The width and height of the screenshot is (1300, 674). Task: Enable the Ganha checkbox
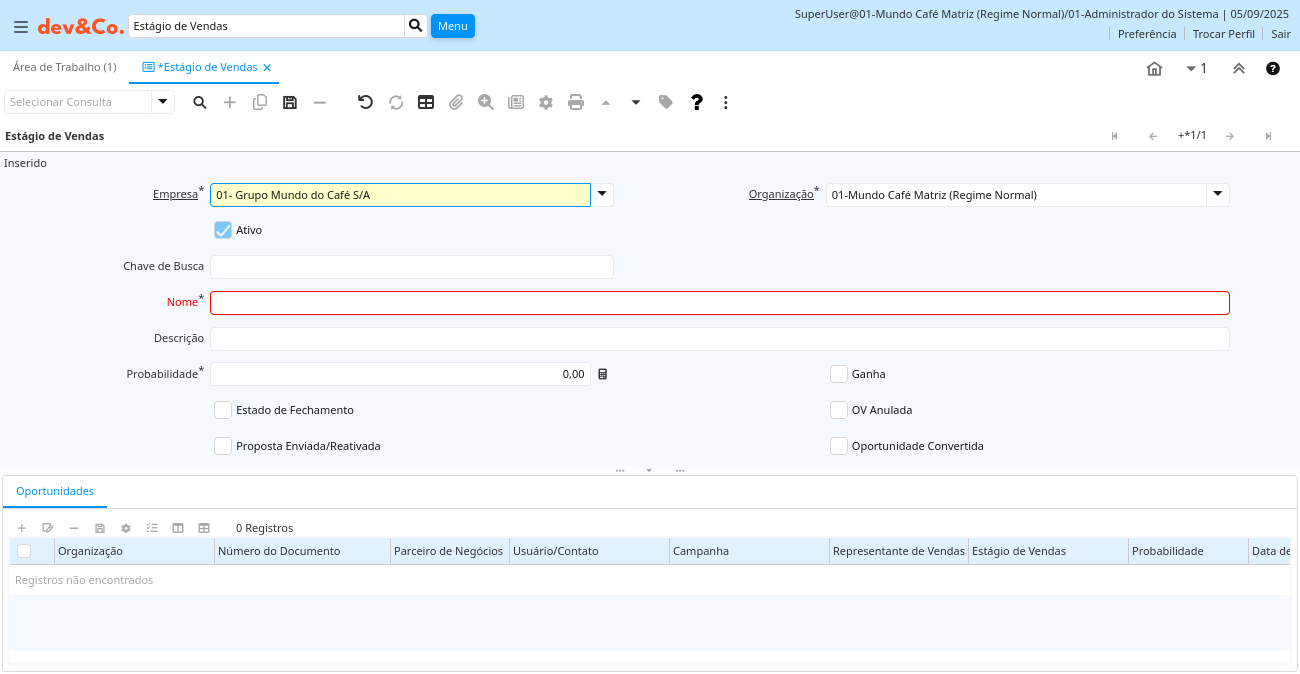tap(839, 374)
